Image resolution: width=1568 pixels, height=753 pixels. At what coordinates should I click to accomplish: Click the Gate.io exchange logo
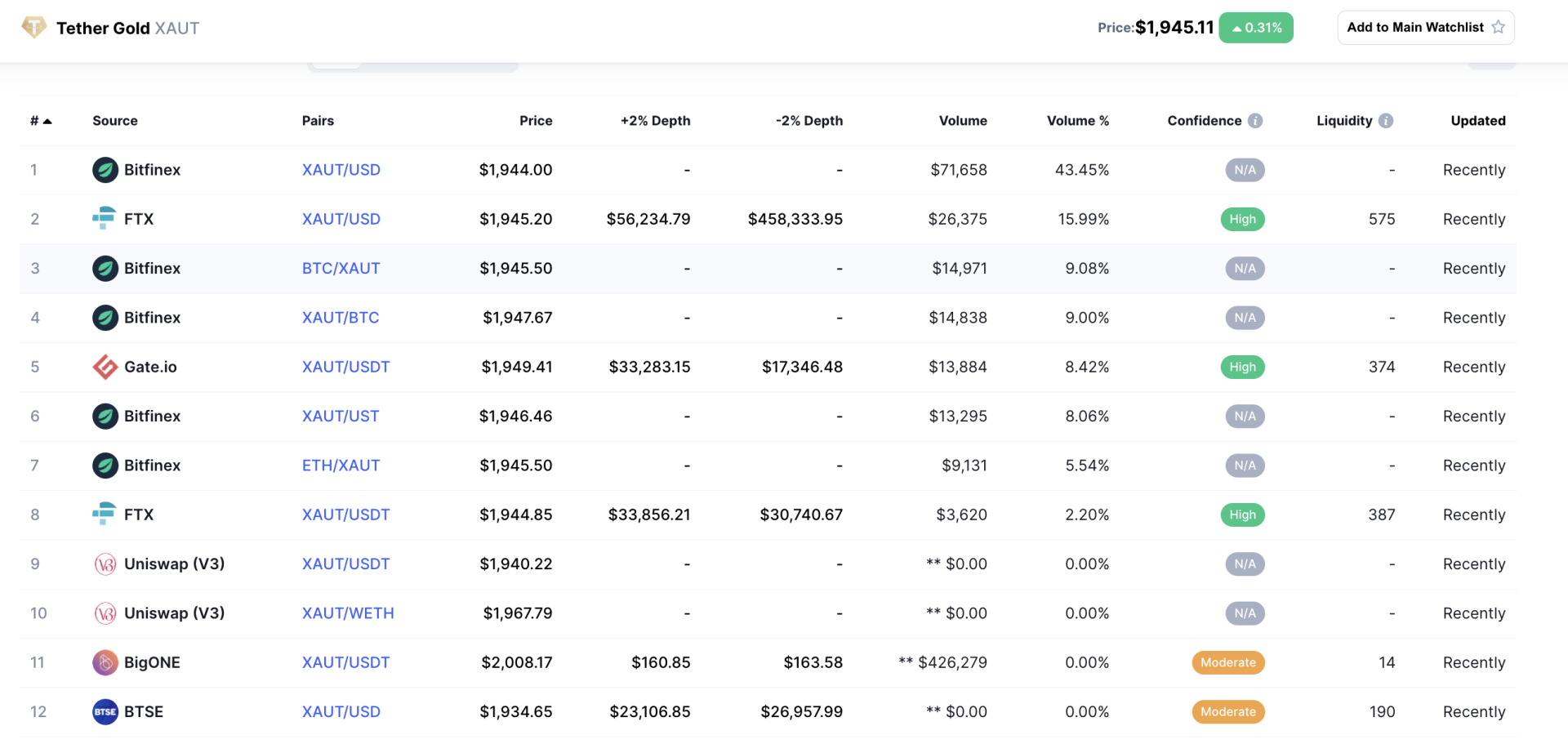tap(105, 367)
